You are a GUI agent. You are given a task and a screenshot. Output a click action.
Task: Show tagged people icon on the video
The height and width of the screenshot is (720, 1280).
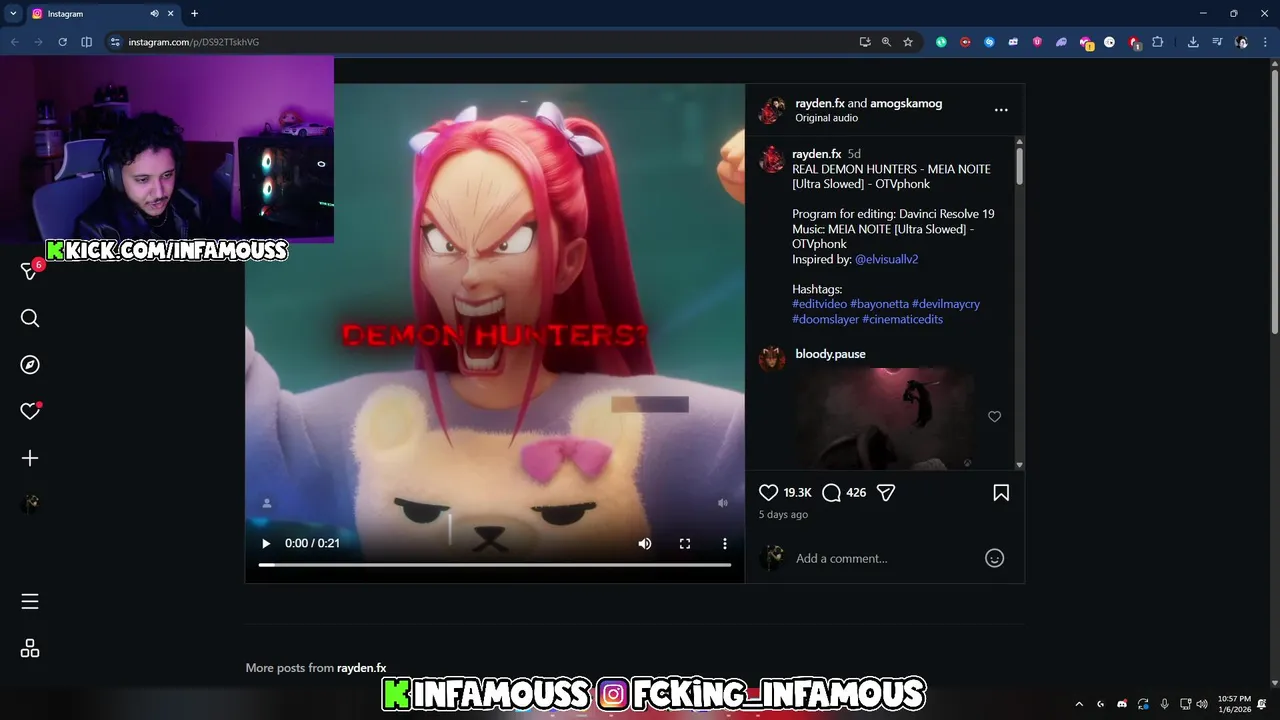pos(267,503)
